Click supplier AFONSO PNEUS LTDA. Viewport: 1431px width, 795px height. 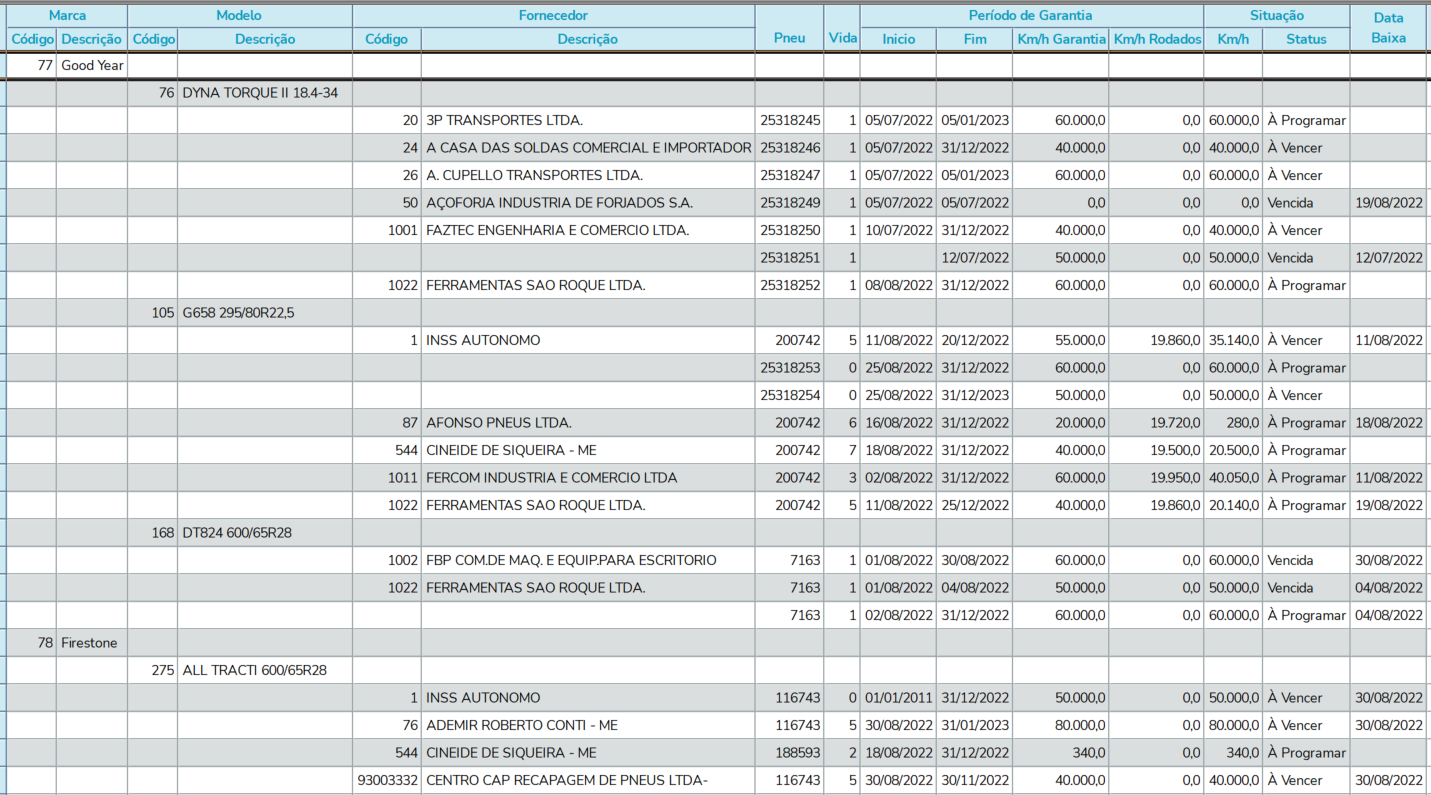click(x=499, y=423)
